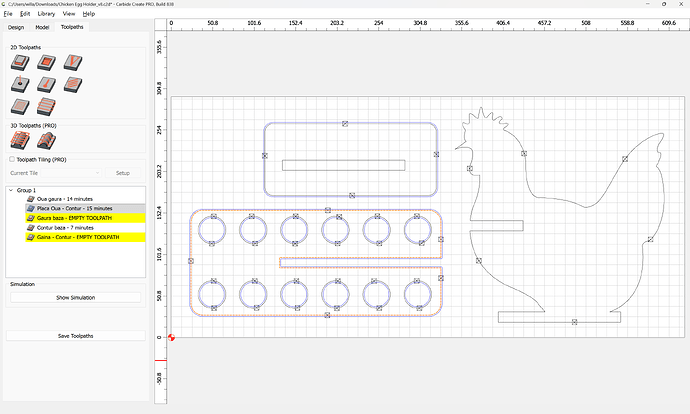Viewport: 690px width, 414px height.
Task: Pick the Drill toolpath icon
Action: [x=19, y=85]
